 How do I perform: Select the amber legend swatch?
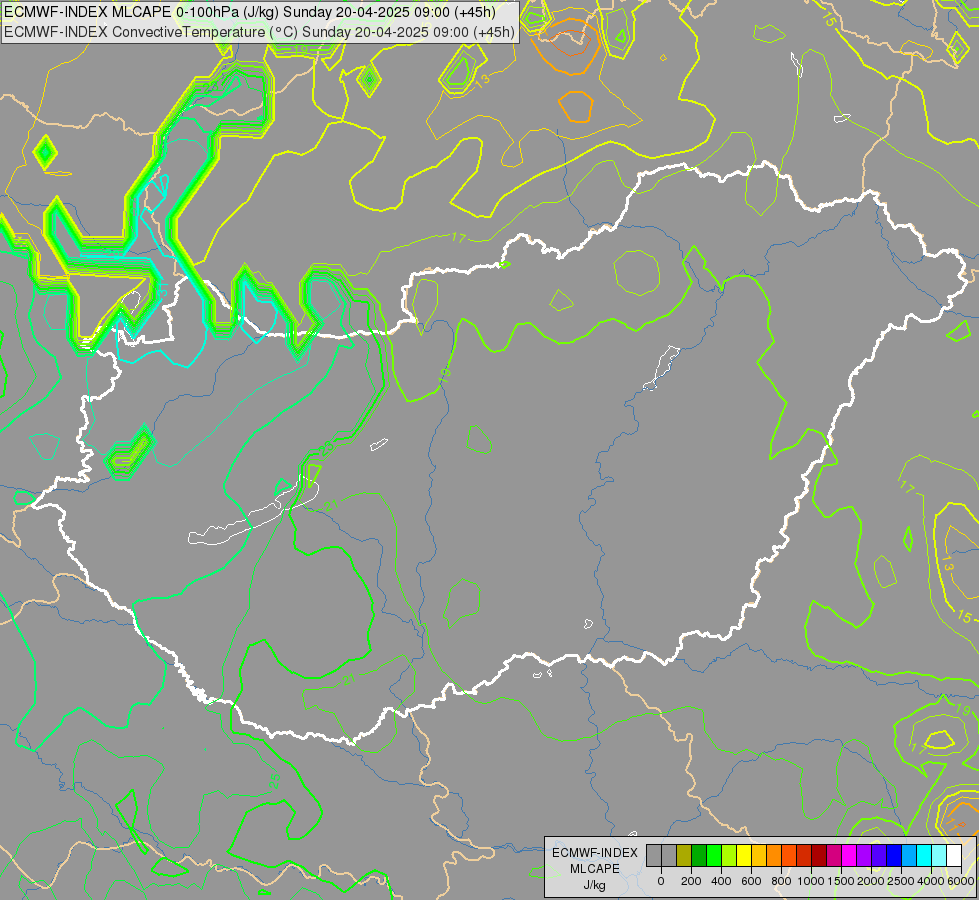tap(759, 855)
